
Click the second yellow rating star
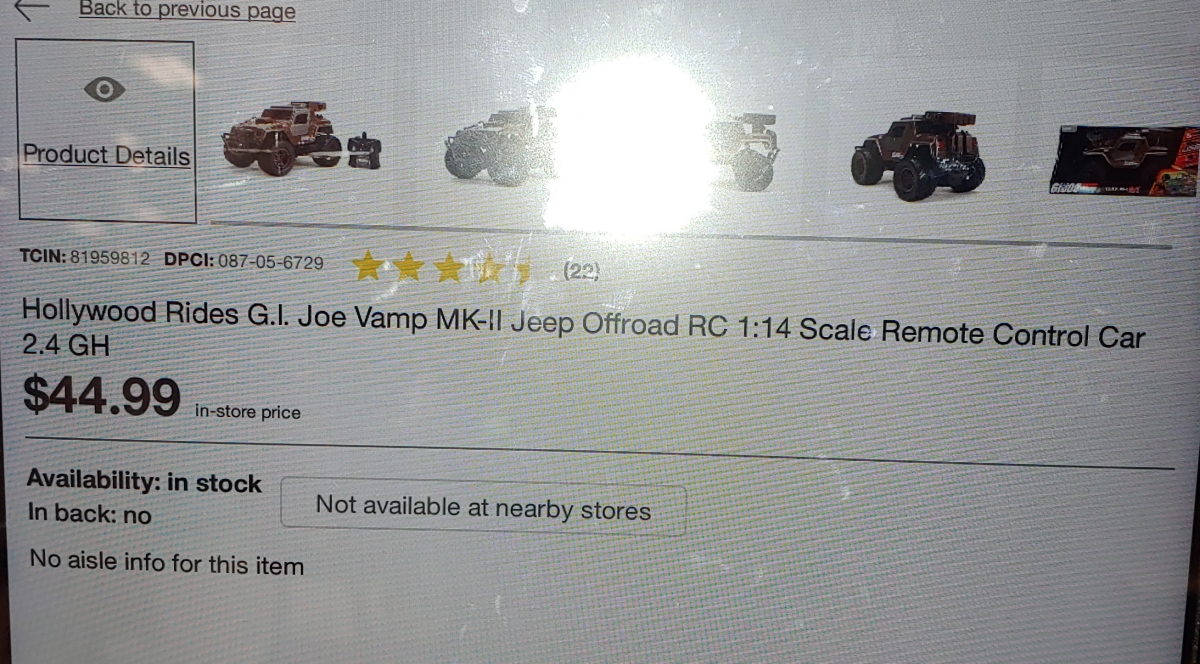pos(408,267)
